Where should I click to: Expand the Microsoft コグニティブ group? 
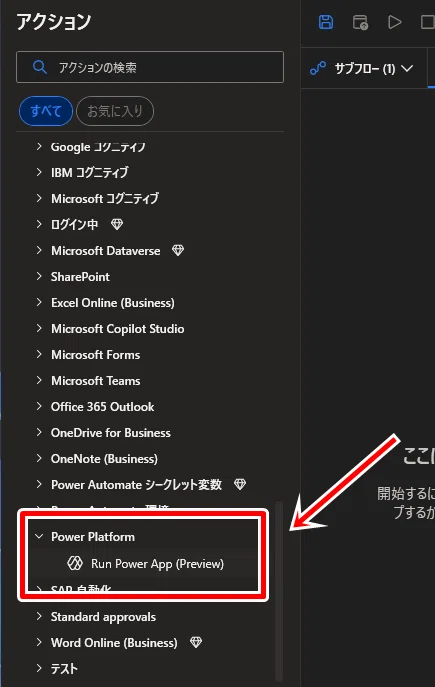[39, 198]
